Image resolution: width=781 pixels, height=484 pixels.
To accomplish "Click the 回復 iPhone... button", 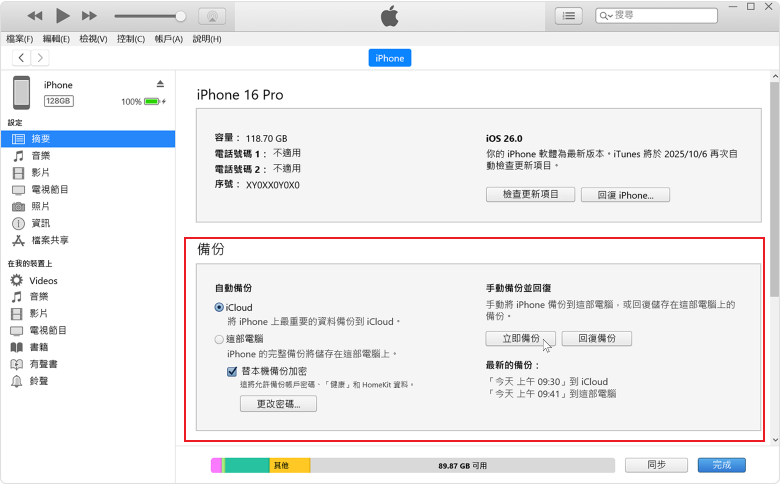I will (625, 195).
